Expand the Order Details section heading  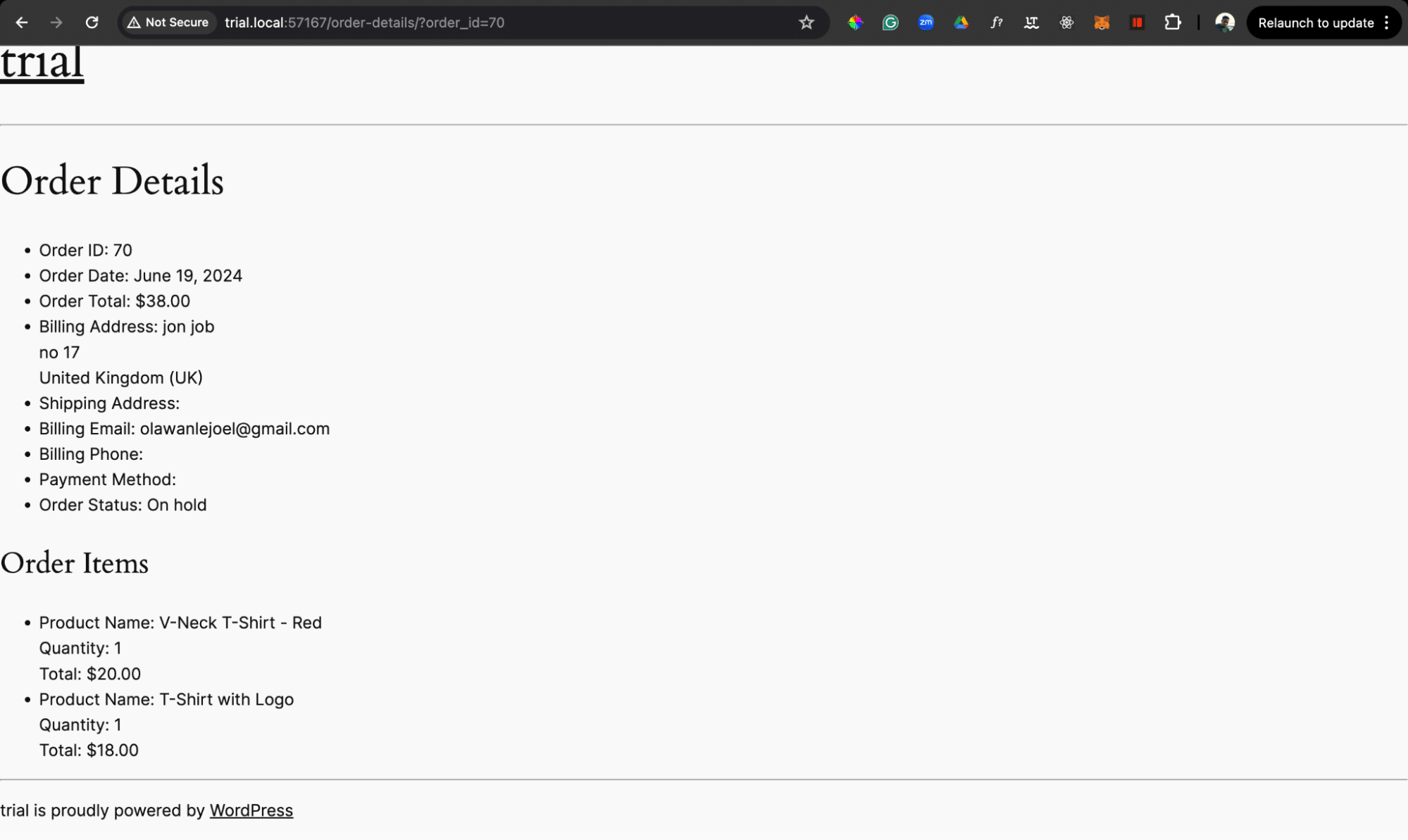pyautogui.click(x=112, y=181)
